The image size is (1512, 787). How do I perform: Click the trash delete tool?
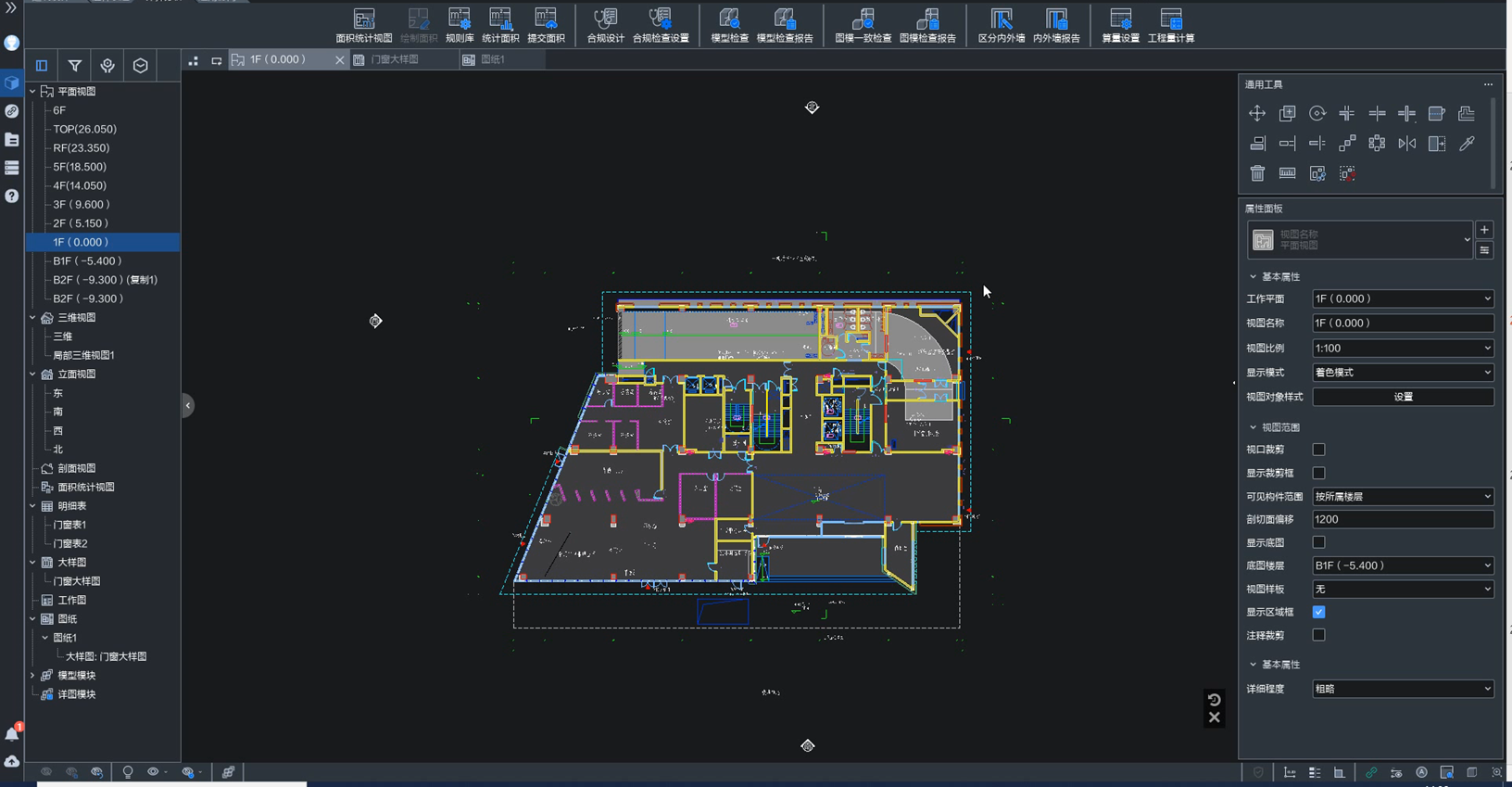pos(1257,173)
